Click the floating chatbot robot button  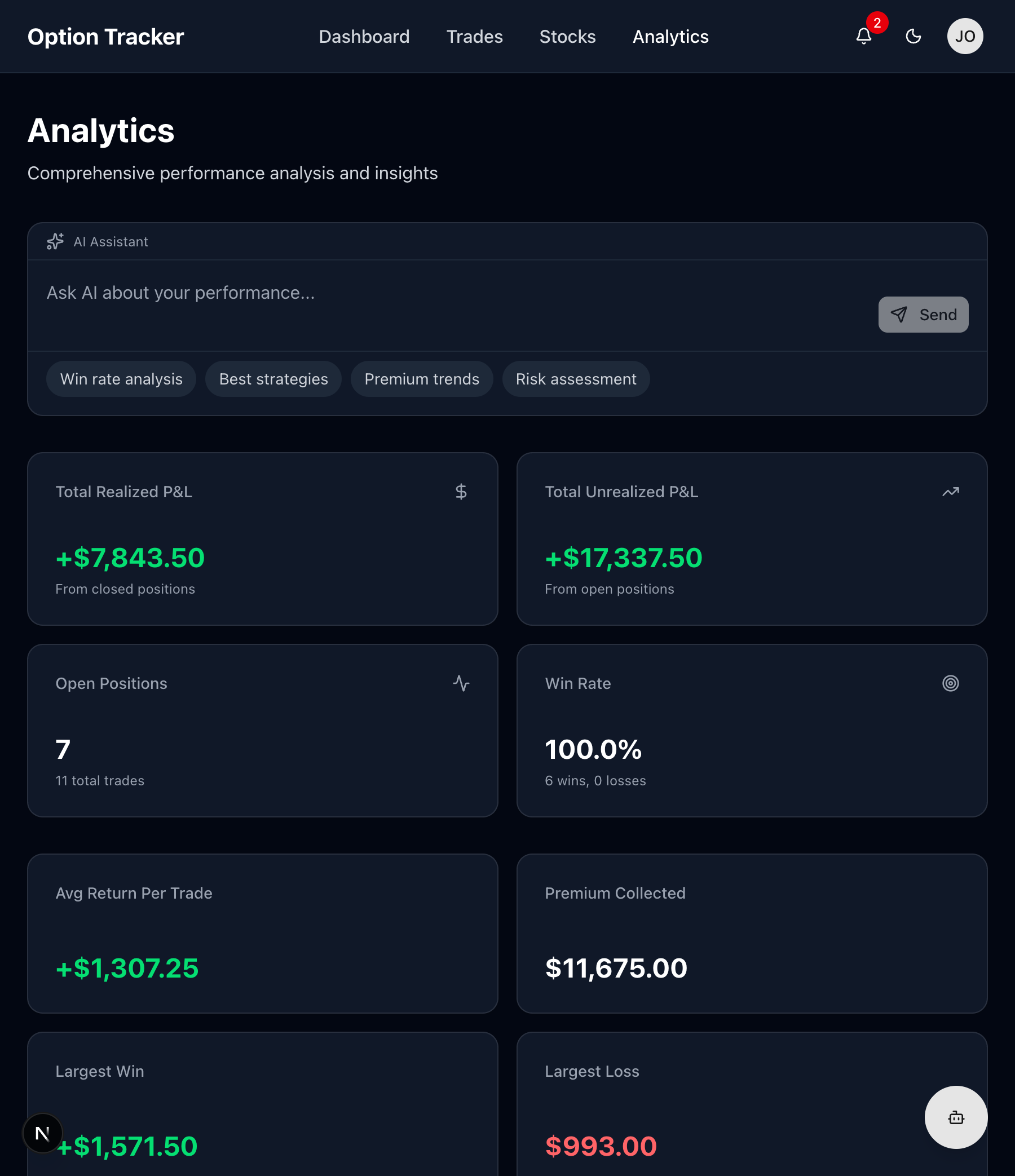[x=955, y=1117]
